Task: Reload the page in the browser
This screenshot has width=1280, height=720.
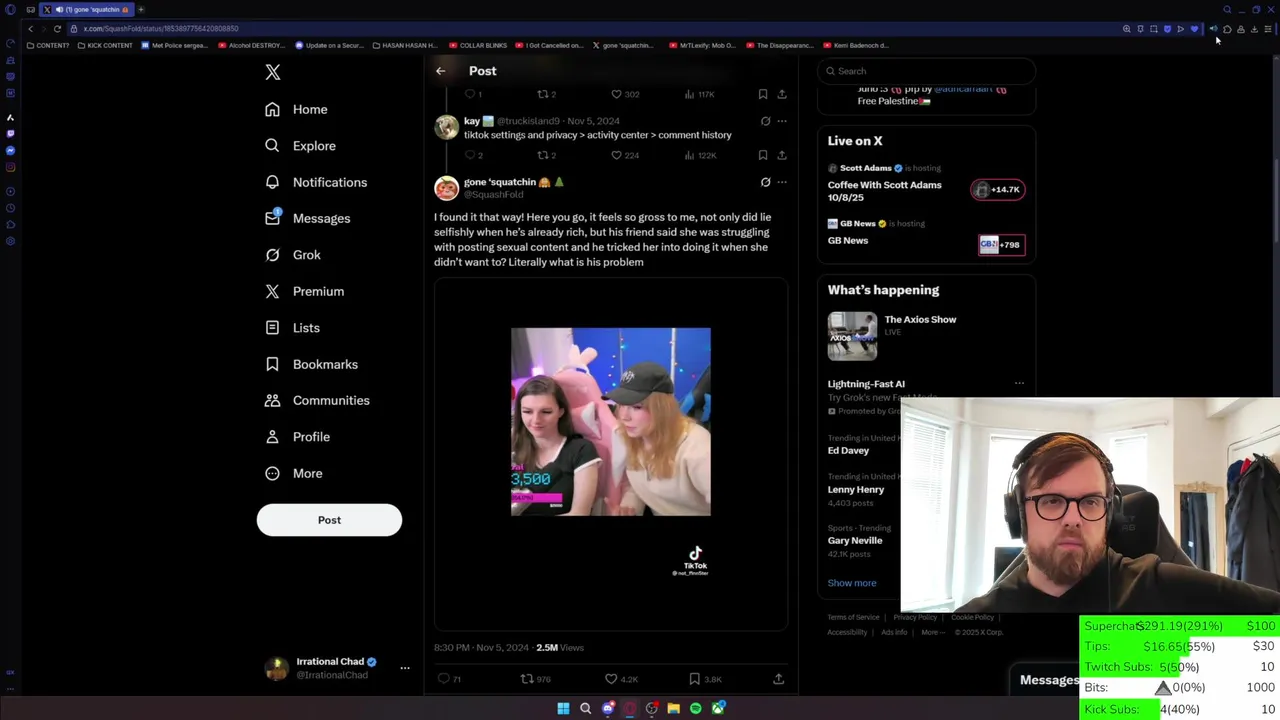Action: coord(57,29)
